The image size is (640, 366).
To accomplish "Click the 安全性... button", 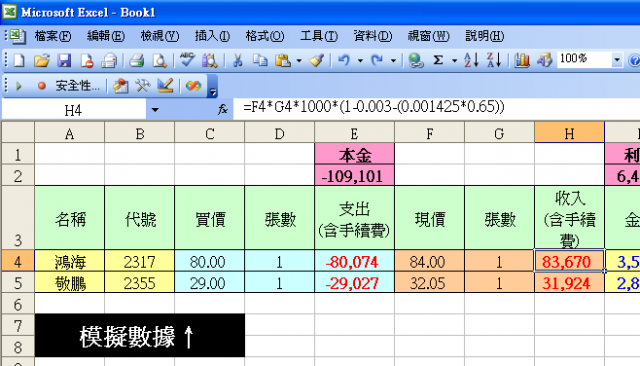I will 78,86.
